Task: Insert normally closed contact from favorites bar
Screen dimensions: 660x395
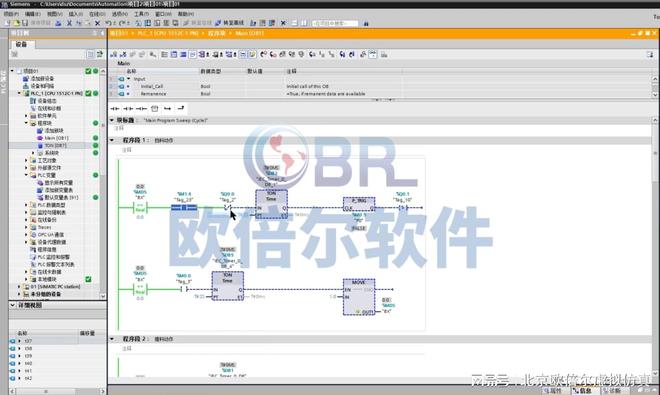Action: 128,109
